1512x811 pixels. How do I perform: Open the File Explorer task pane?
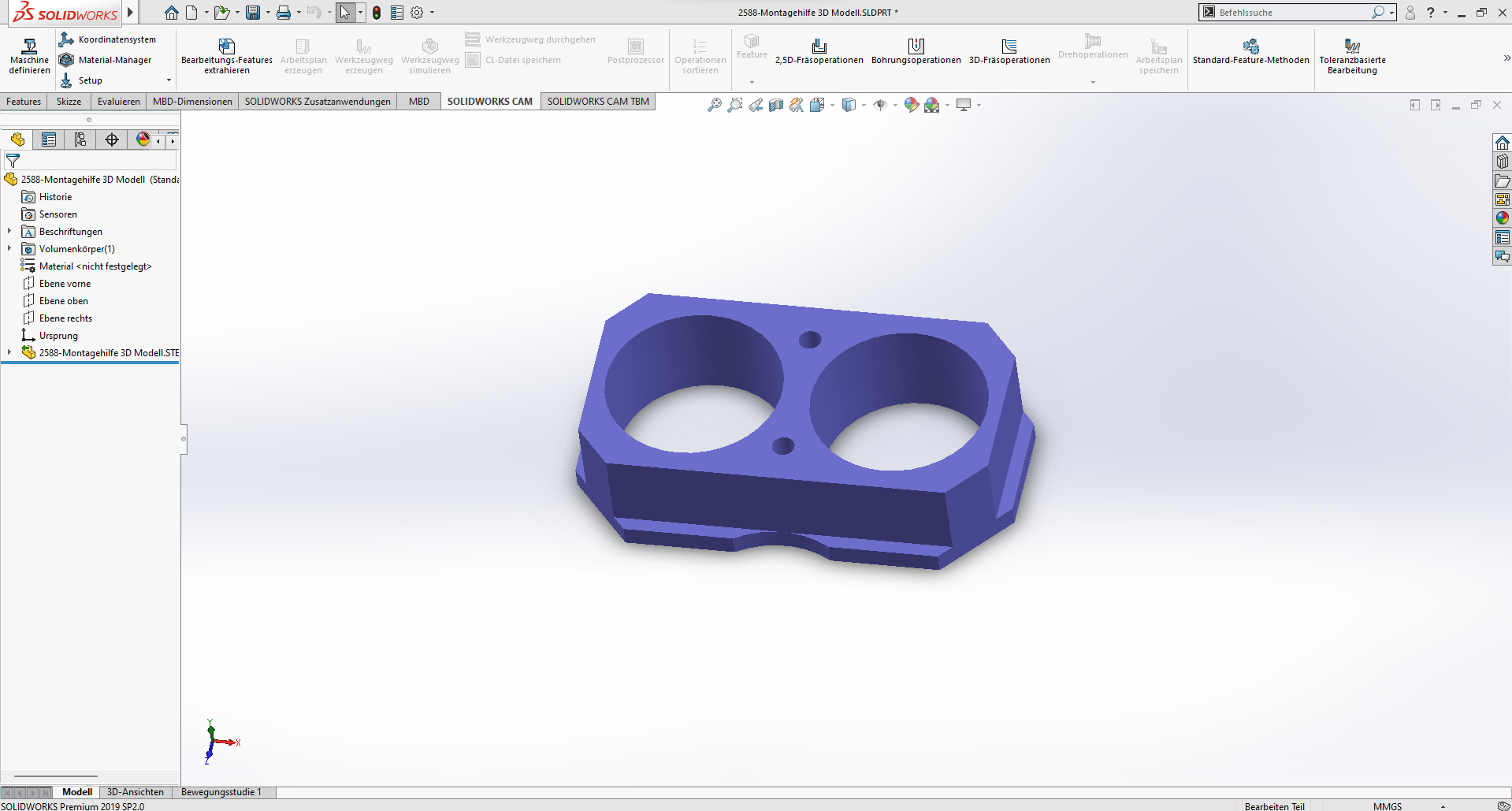point(1503,180)
